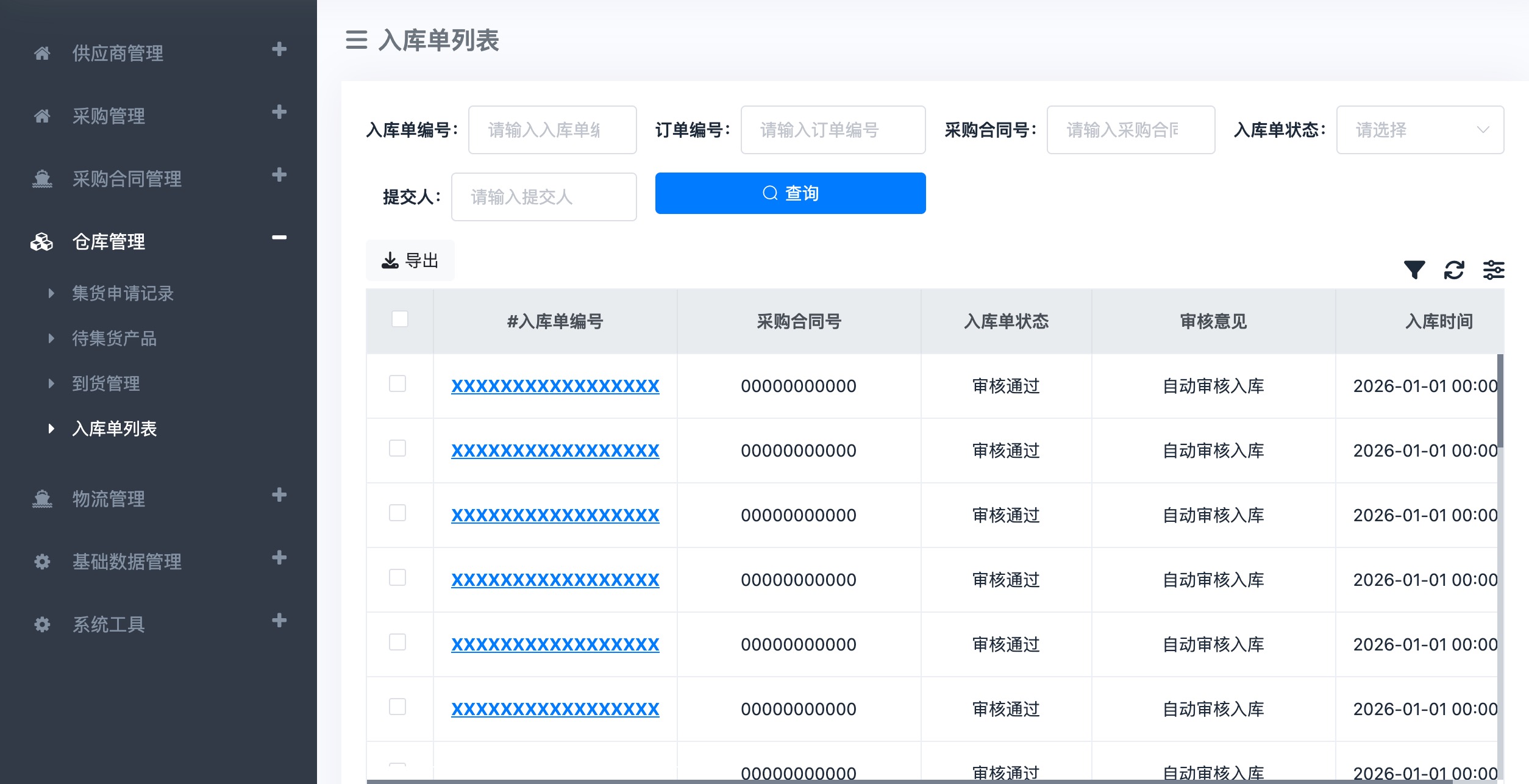The image size is (1529, 784).
Task: Click the 订单编号 input field
Action: coord(832,130)
